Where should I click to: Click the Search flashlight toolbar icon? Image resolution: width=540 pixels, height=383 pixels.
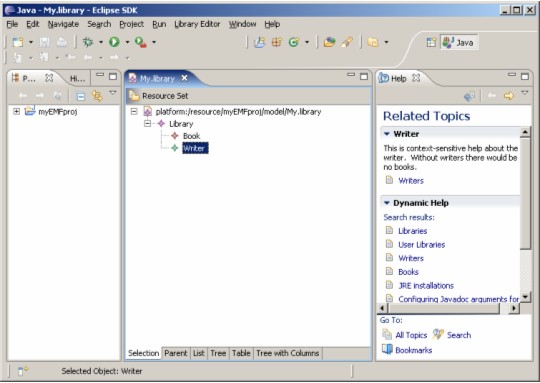click(347, 42)
